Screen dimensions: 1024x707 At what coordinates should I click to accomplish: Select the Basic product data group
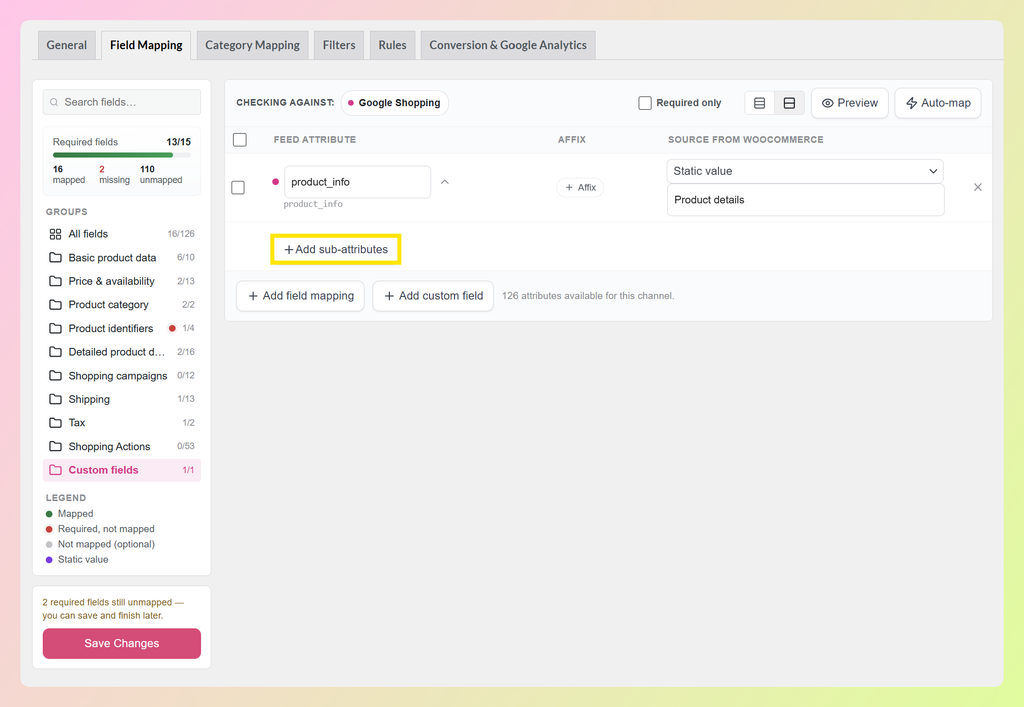[121, 257]
